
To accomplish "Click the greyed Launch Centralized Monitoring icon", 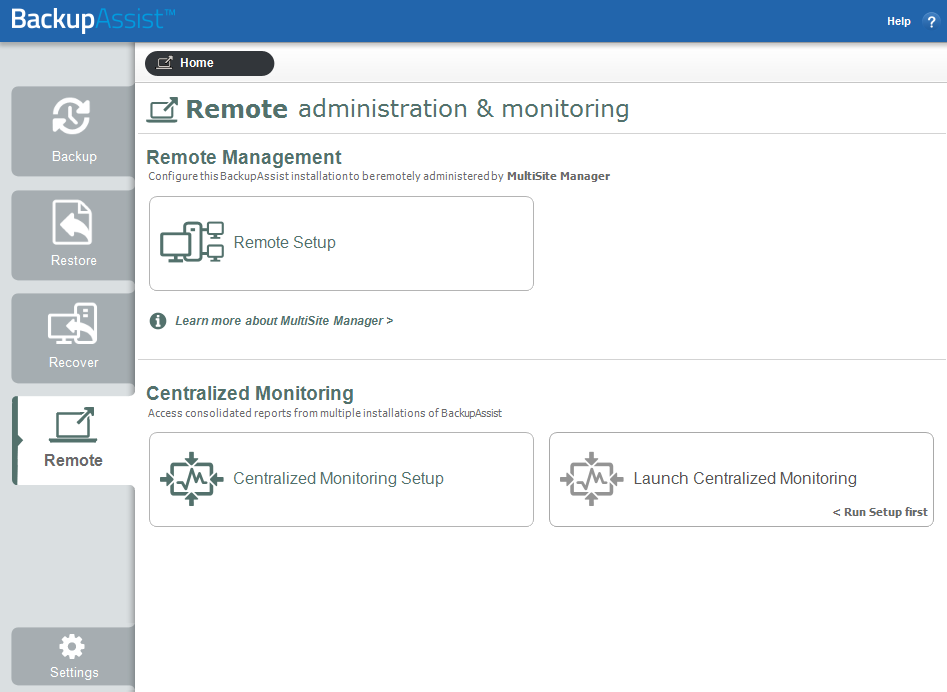I will [x=591, y=479].
